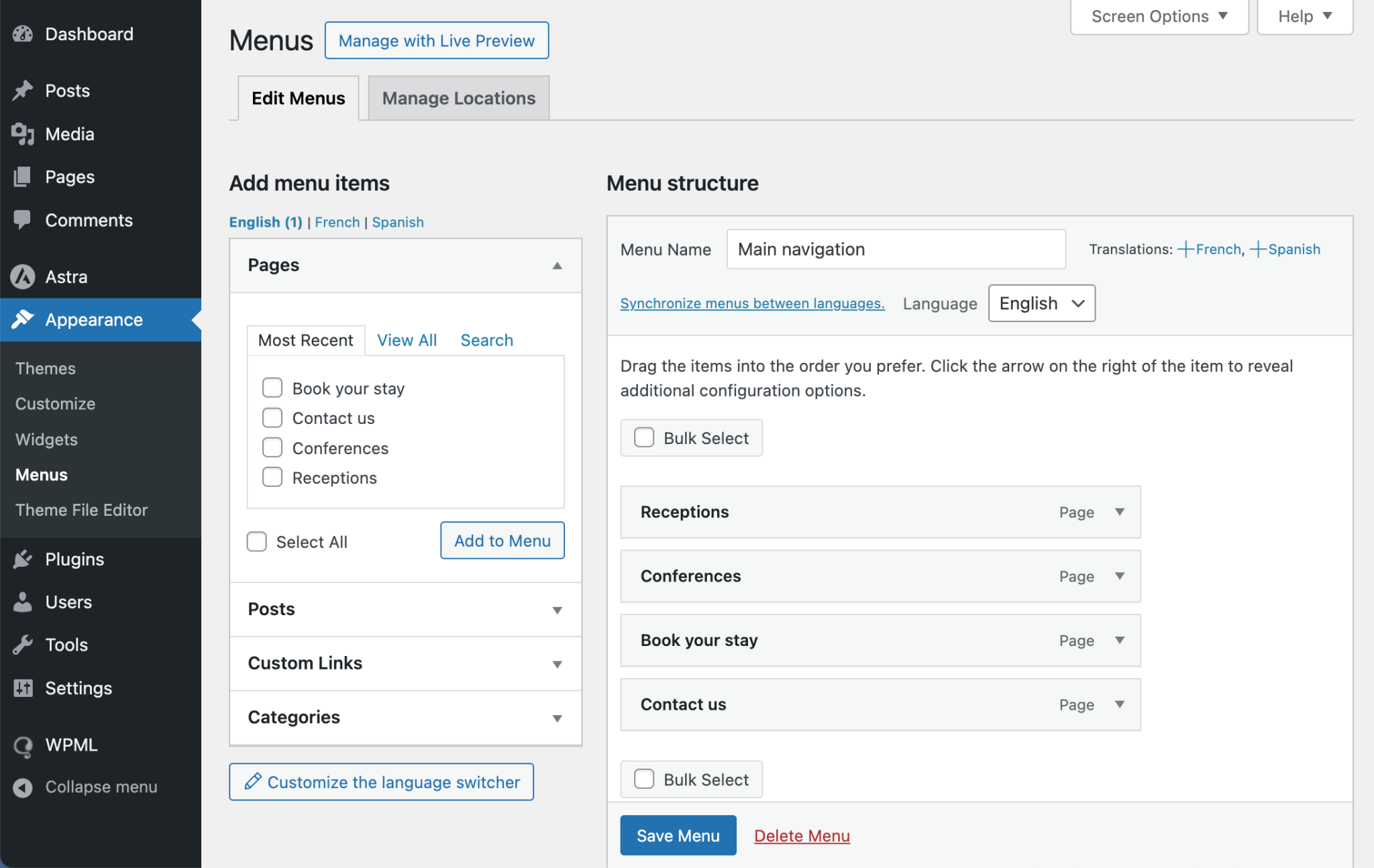Click the Collapse menu arrow icon
Image resolution: width=1374 pixels, height=868 pixels.
coord(23,787)
